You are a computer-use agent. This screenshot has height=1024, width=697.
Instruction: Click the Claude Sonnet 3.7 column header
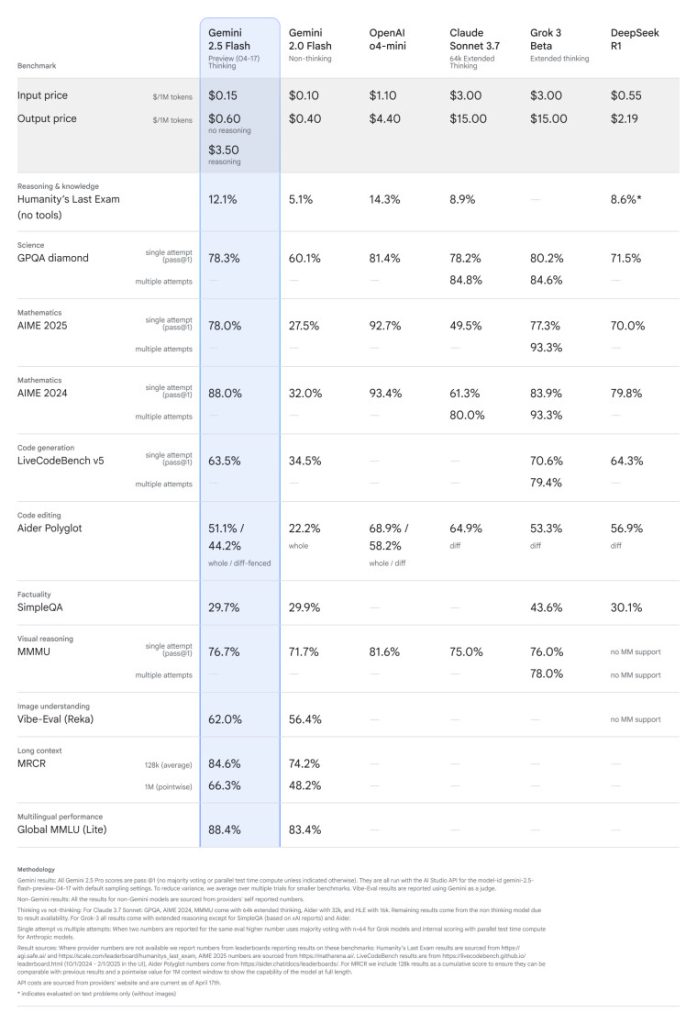(x=474, y=39)
